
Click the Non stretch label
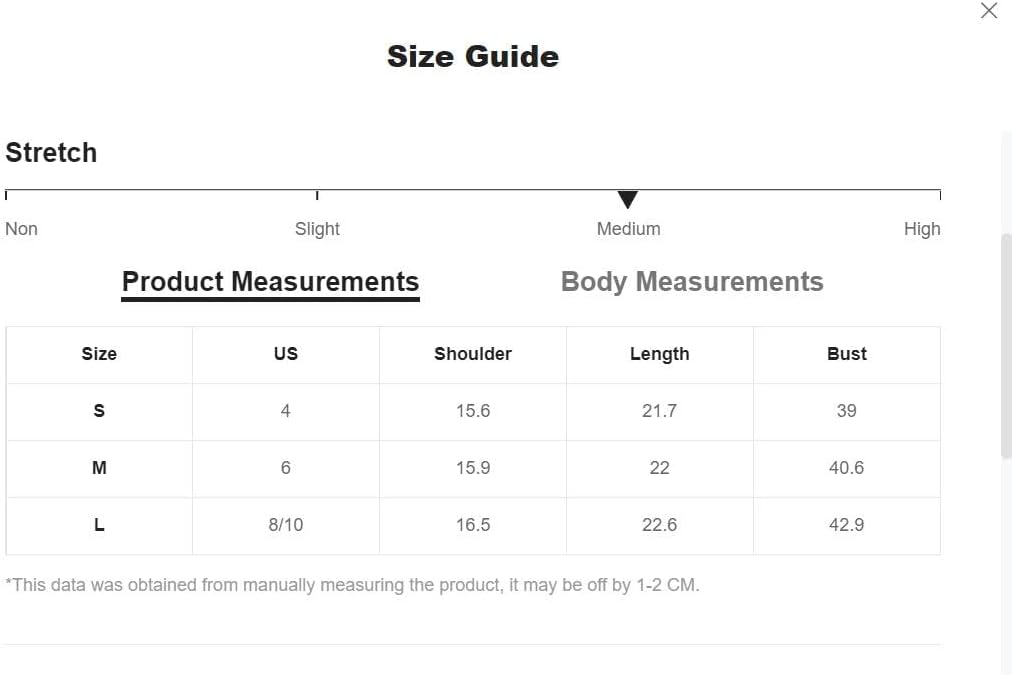click(x=21, y=229)
